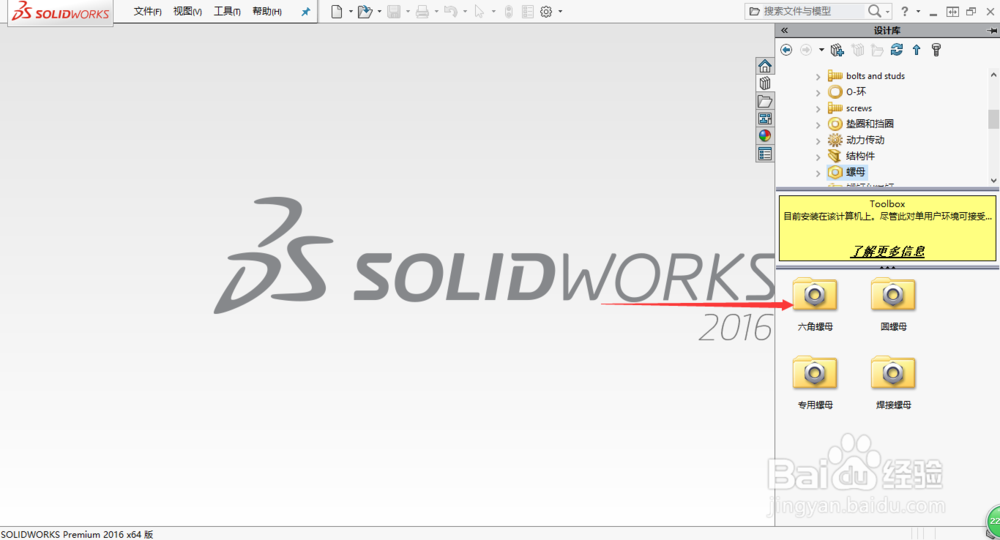This screenshot has height=540, width=1000.
Task: Click the 搜索文件与模型 search field
Action: (813, 11)
